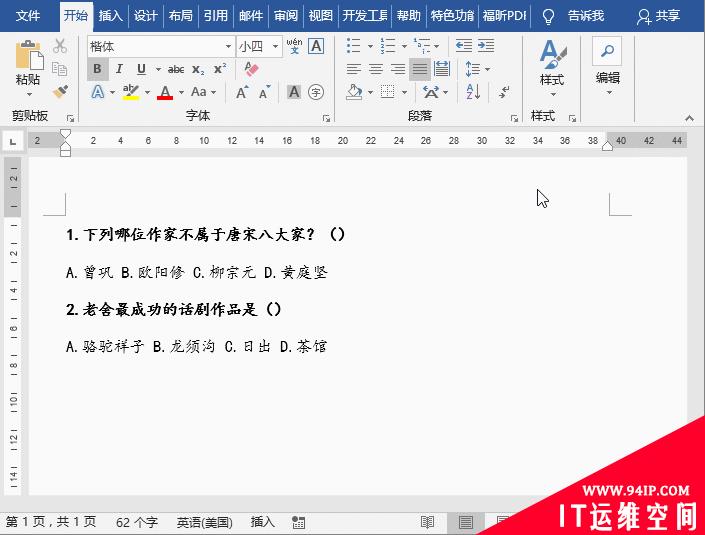Toggle superscript formatting
The image size is (705, 535).
point(220,69)
